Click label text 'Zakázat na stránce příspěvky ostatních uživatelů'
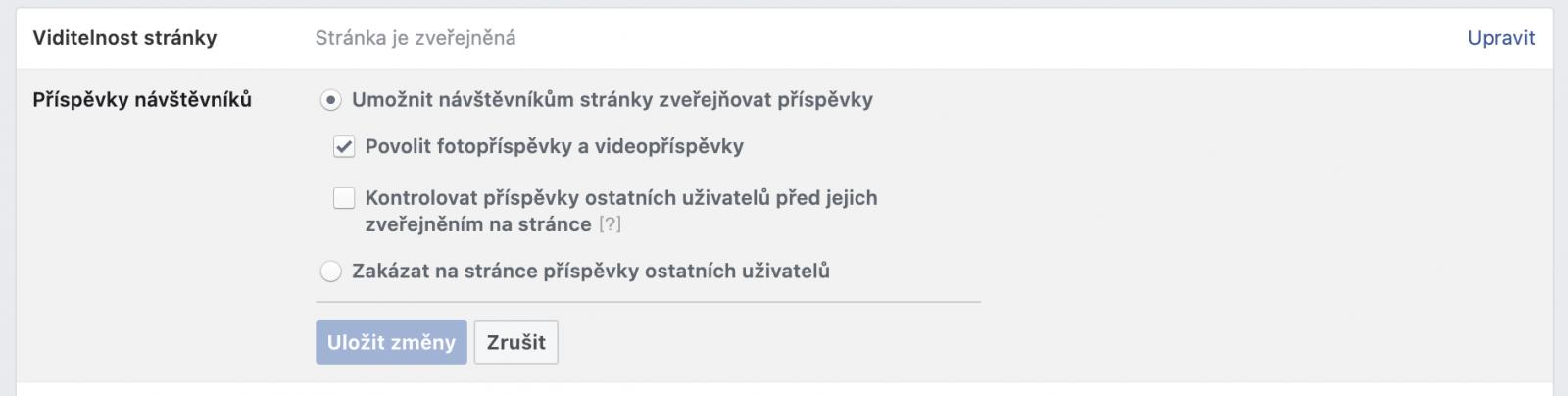The image size is (1568, 396). tap(591, 272)
